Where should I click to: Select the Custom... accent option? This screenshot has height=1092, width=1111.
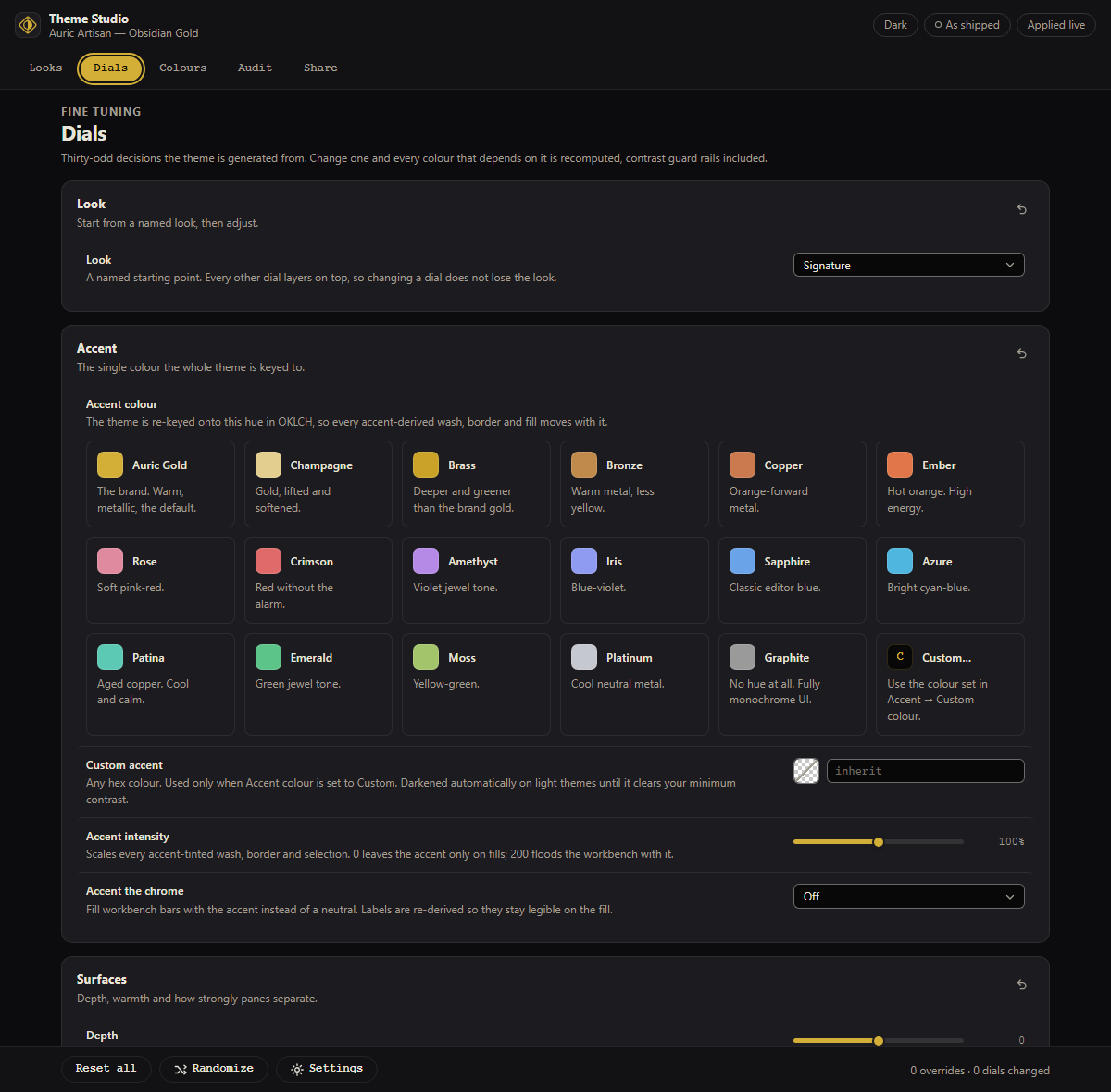[x=950, y=684]
